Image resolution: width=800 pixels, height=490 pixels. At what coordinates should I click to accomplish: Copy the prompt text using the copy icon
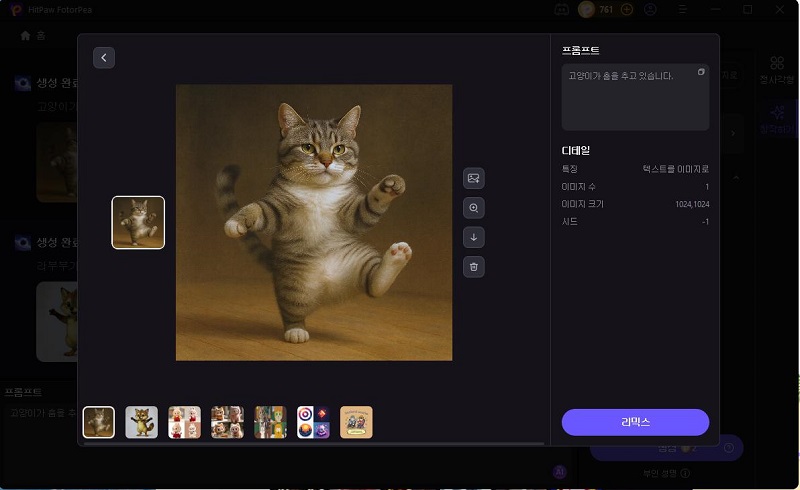701,72
